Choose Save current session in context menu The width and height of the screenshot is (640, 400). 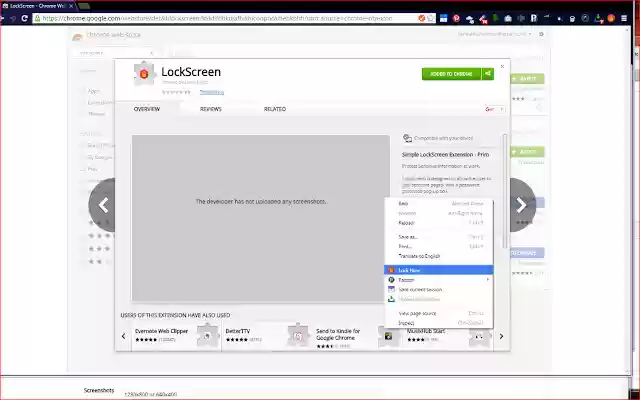pos(439,289)
